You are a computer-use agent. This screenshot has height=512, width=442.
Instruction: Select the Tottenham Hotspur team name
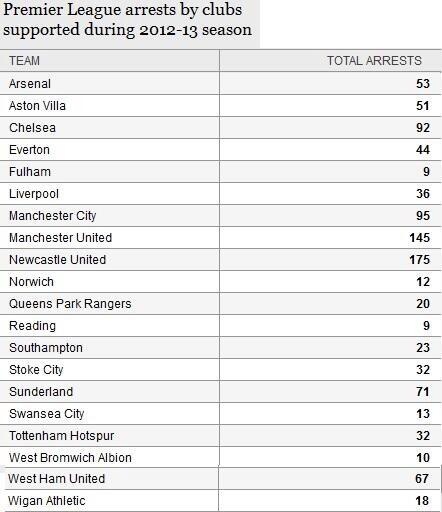pos(61,436)
